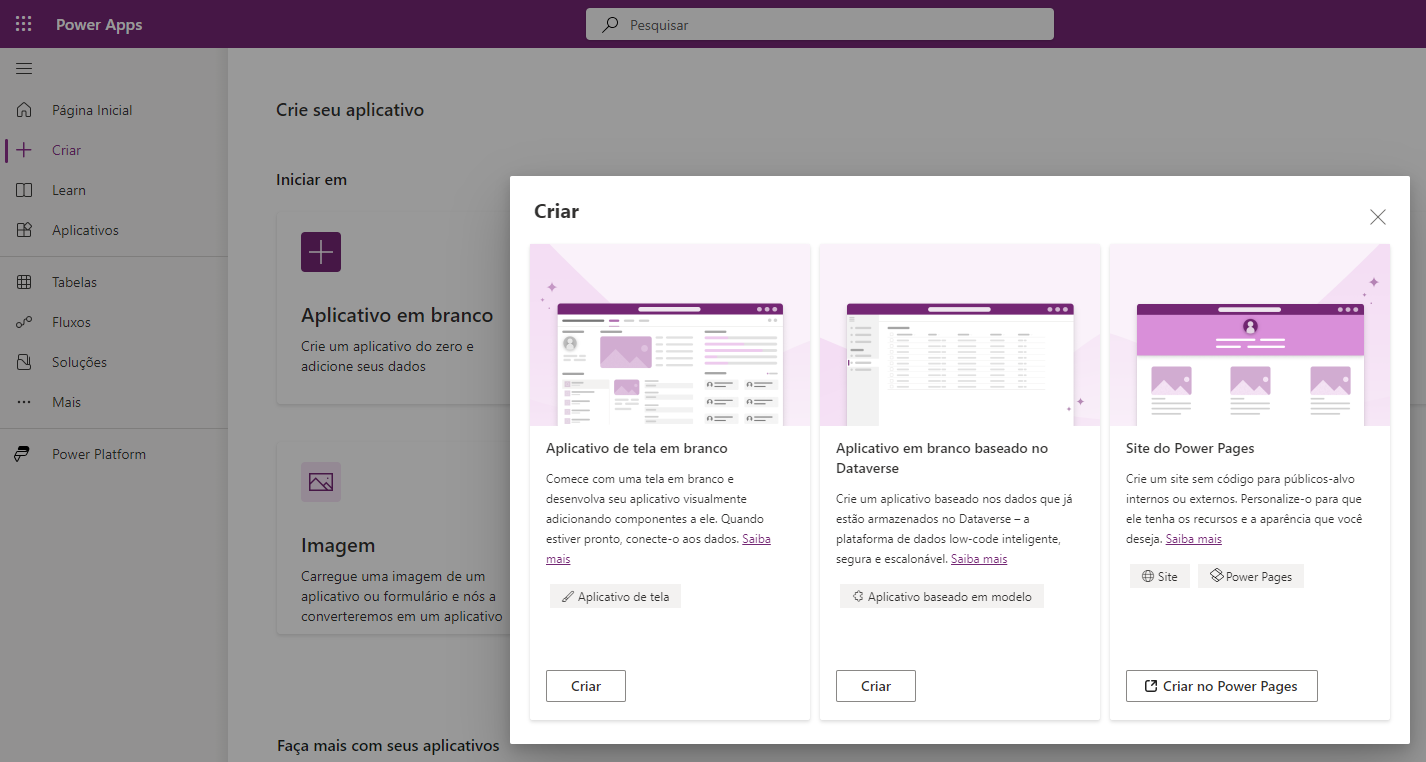Click the Imagem card title
This screenshot has width=1426, height=762.
pos(338,545)
